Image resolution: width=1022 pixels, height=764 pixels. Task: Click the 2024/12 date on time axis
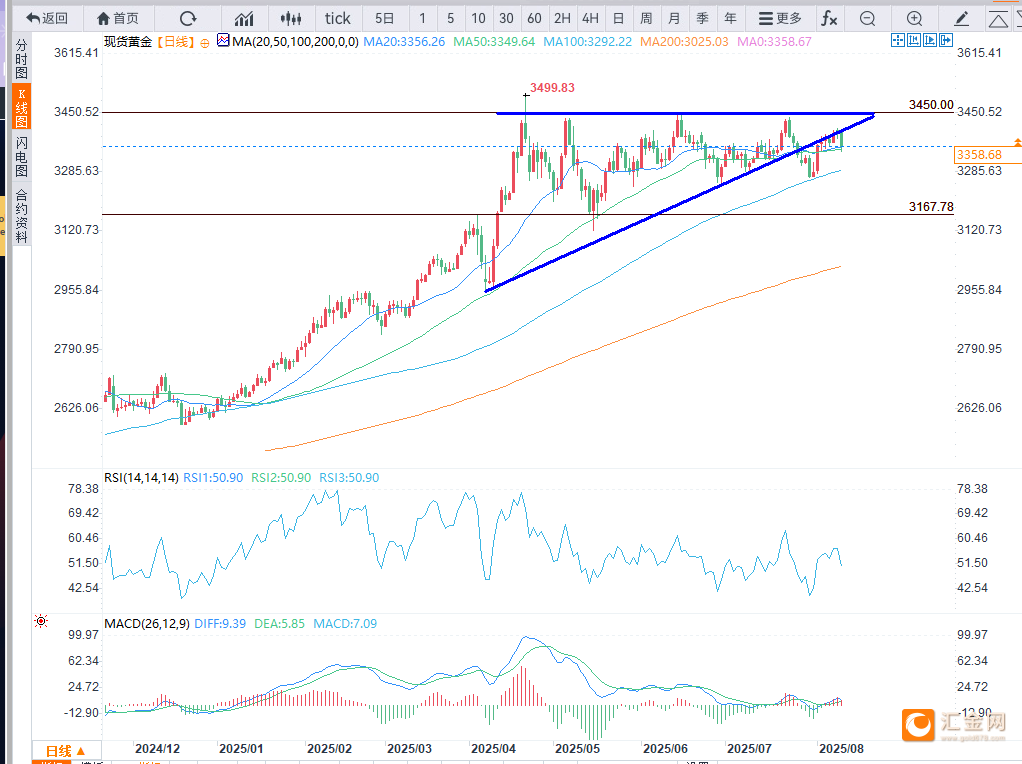tap(157, 749)
